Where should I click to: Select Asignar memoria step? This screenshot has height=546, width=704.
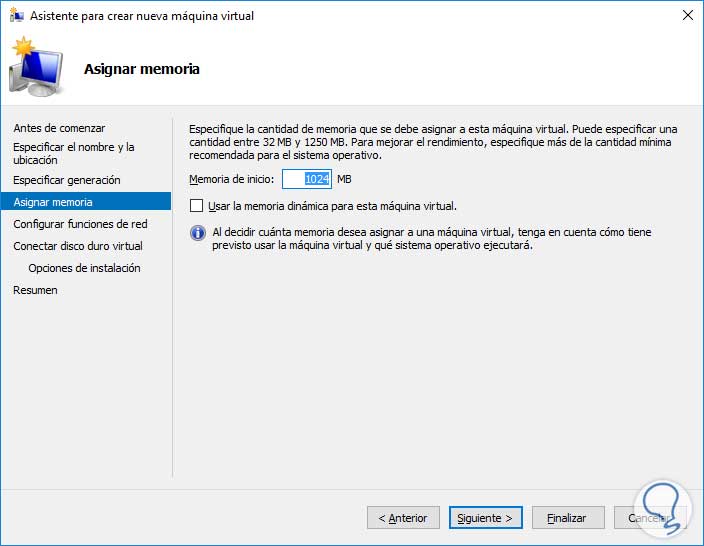pyautogui.click(x=86, y=202)
